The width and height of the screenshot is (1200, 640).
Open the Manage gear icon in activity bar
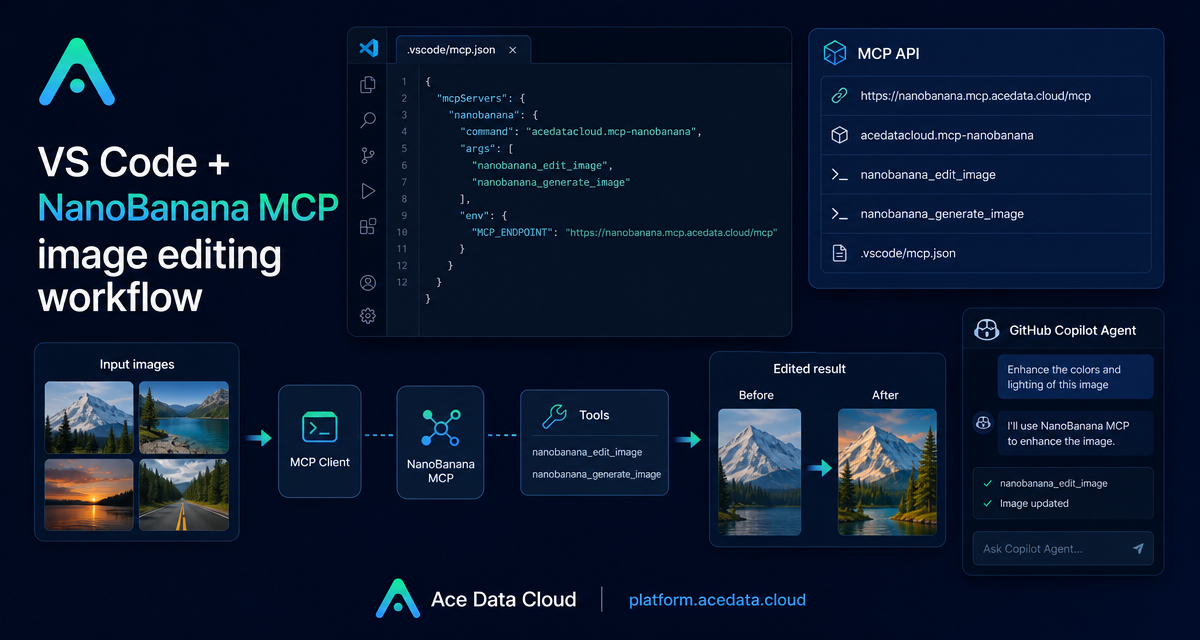368,316
